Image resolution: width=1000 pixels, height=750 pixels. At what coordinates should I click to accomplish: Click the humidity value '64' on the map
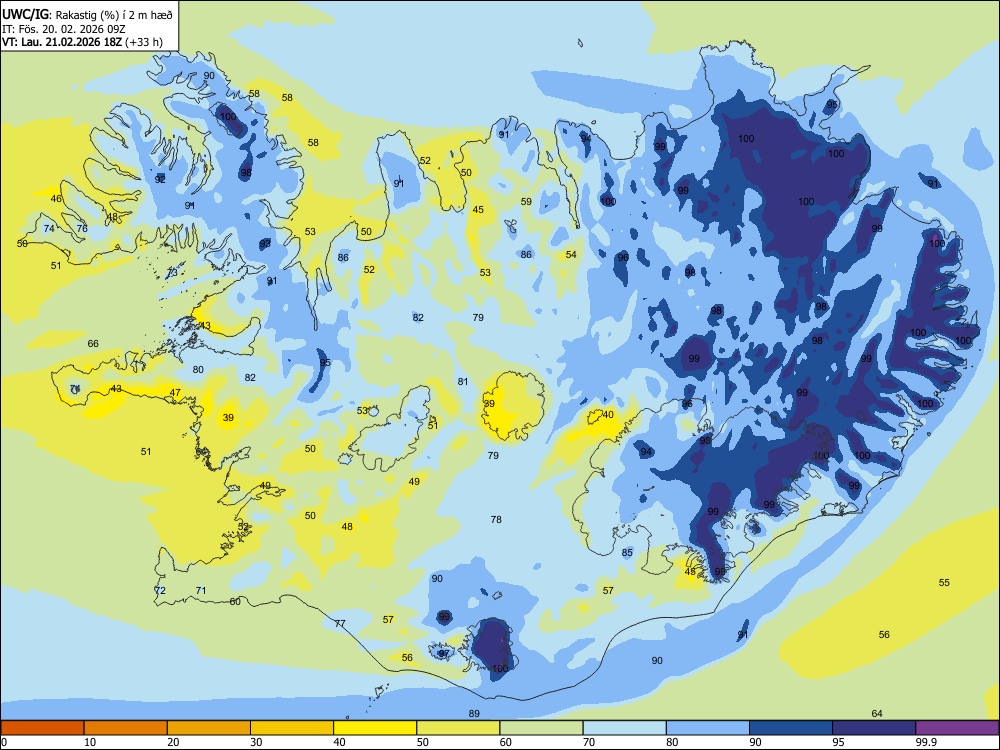point(877,714)
